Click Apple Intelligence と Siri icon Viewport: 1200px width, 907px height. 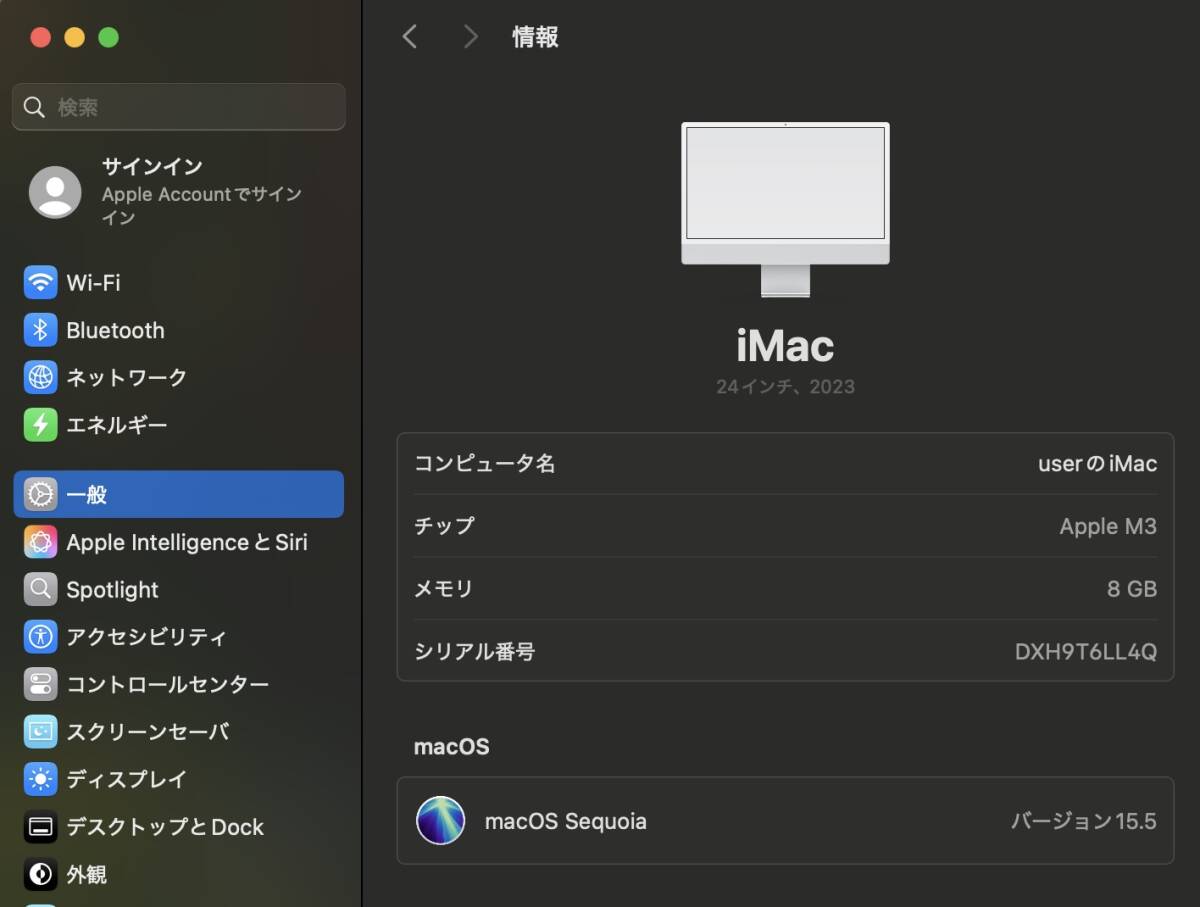pyautogui.click(x=41, y=542)
